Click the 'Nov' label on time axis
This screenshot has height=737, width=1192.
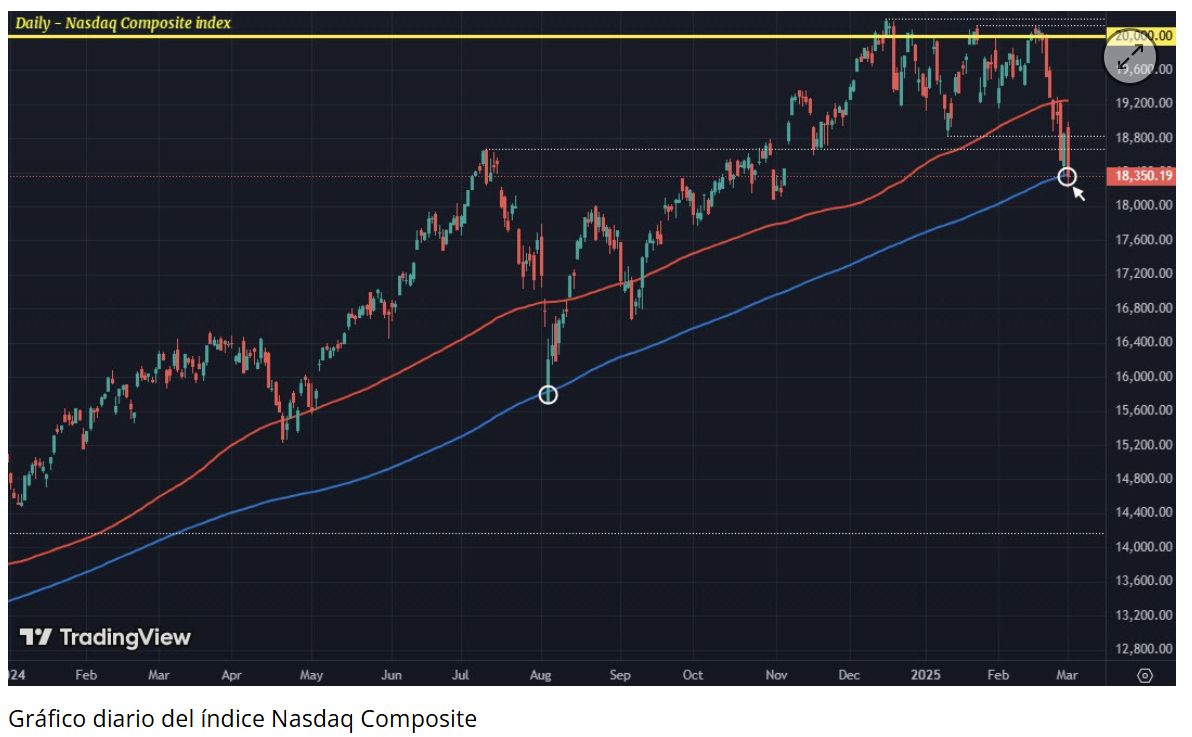776,675
